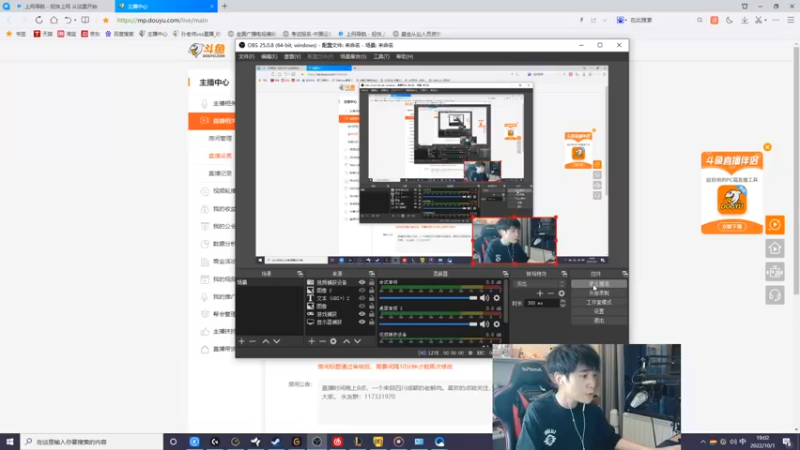
Task: Click download button on Douyu companion ad
Action: [x=732, y=226]
